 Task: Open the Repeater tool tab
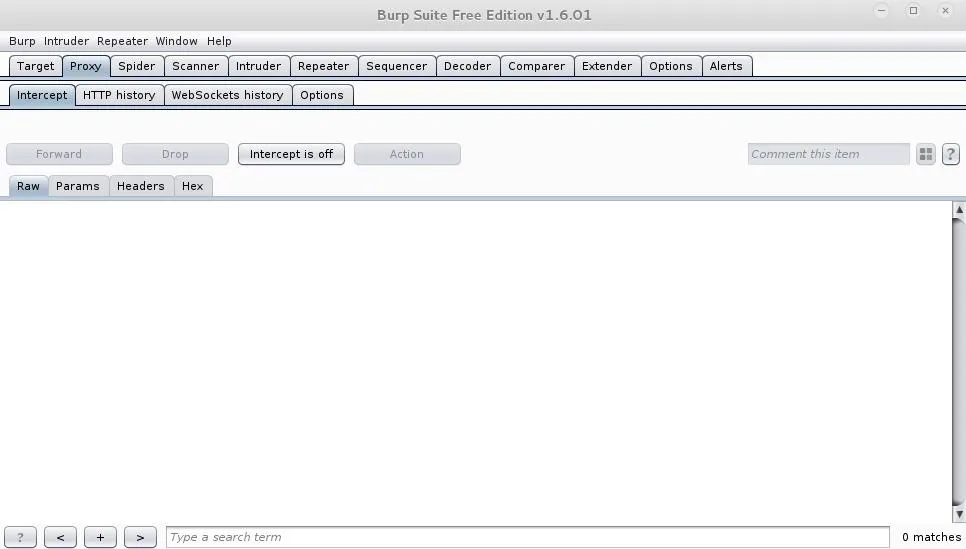pyautogui.click(x=323, y=66)
